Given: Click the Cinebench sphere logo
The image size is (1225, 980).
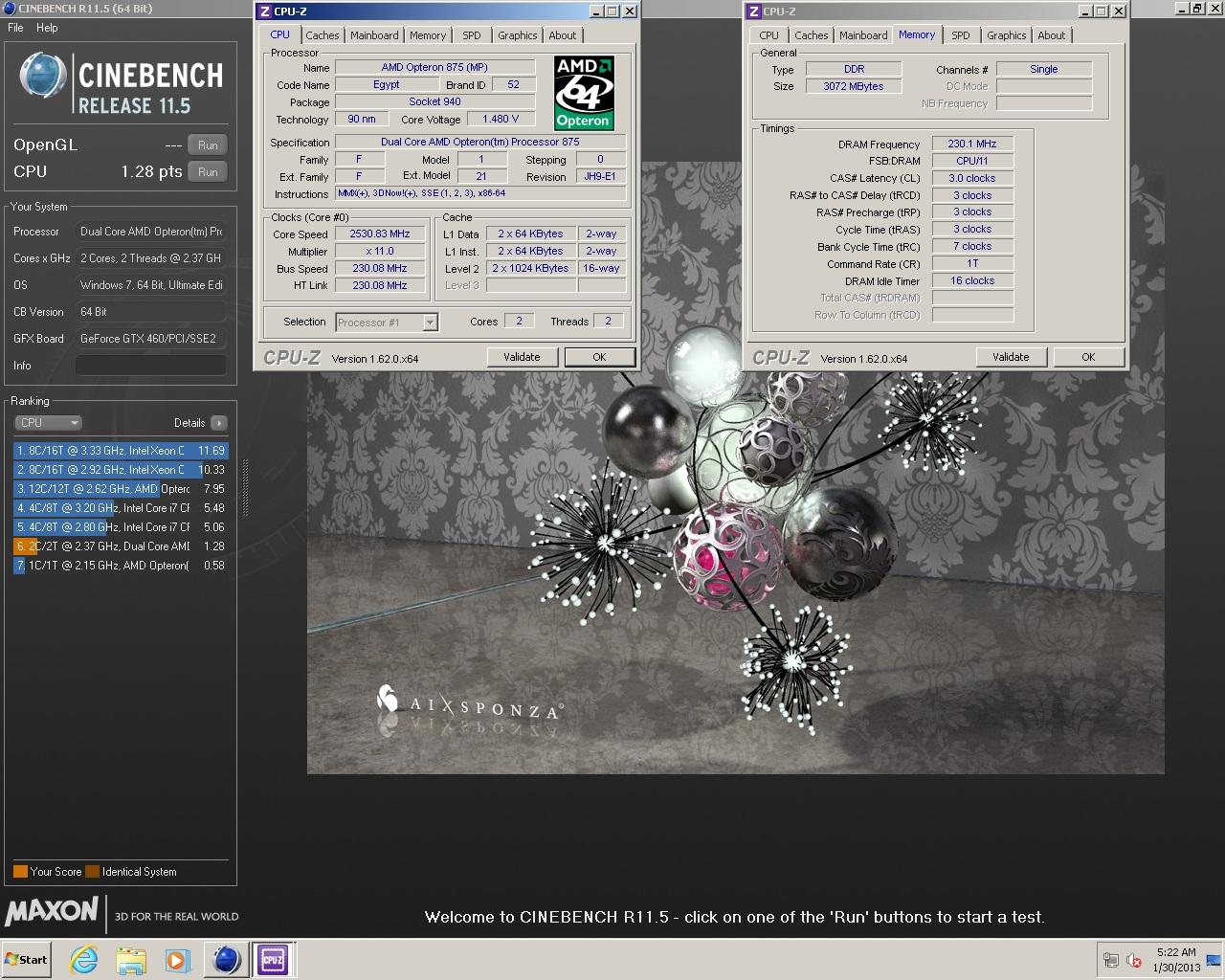Looking at the screenshot, I should click(43, 78).
